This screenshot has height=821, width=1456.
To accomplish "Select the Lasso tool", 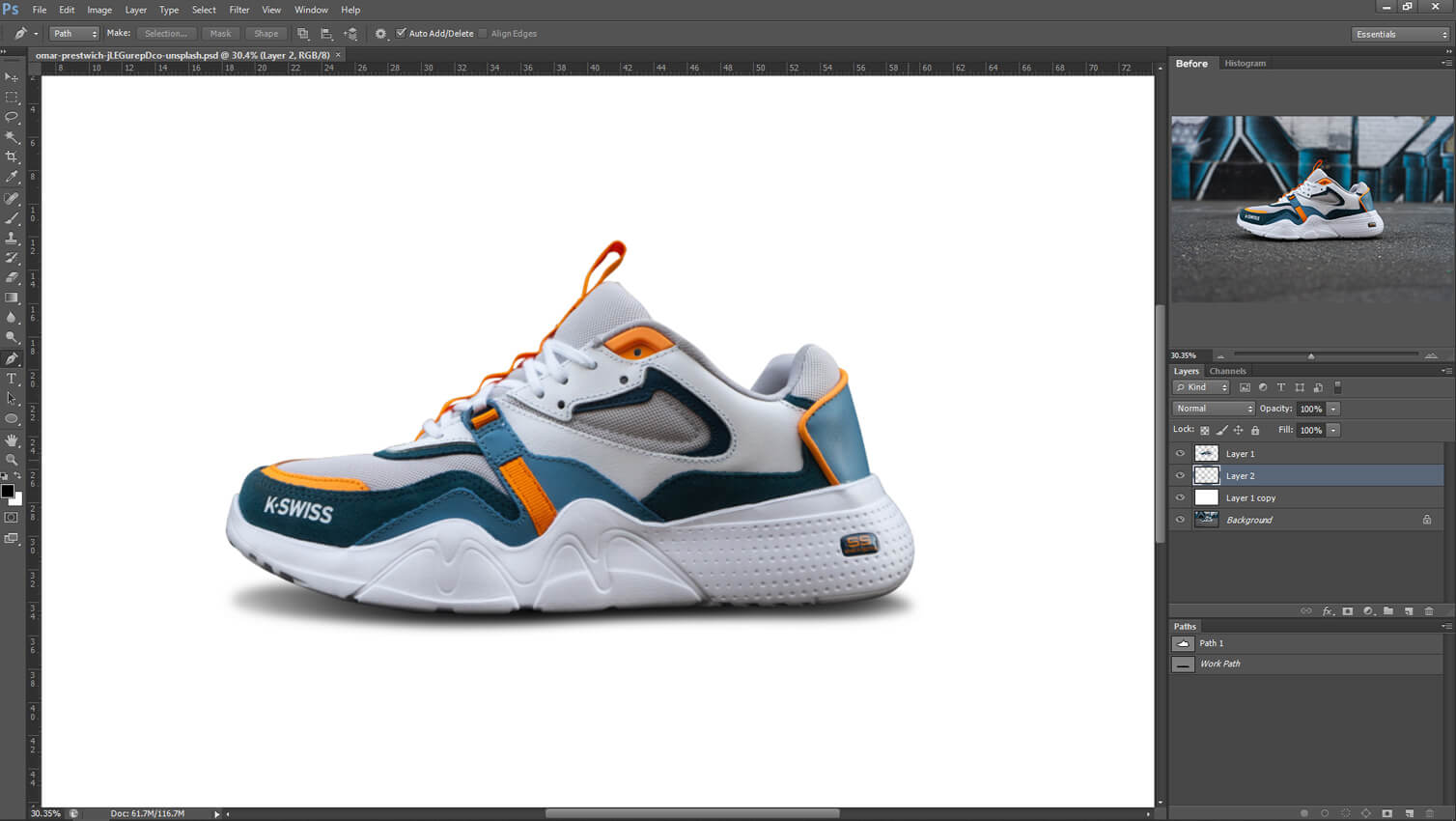I will (x=12, y=117).
